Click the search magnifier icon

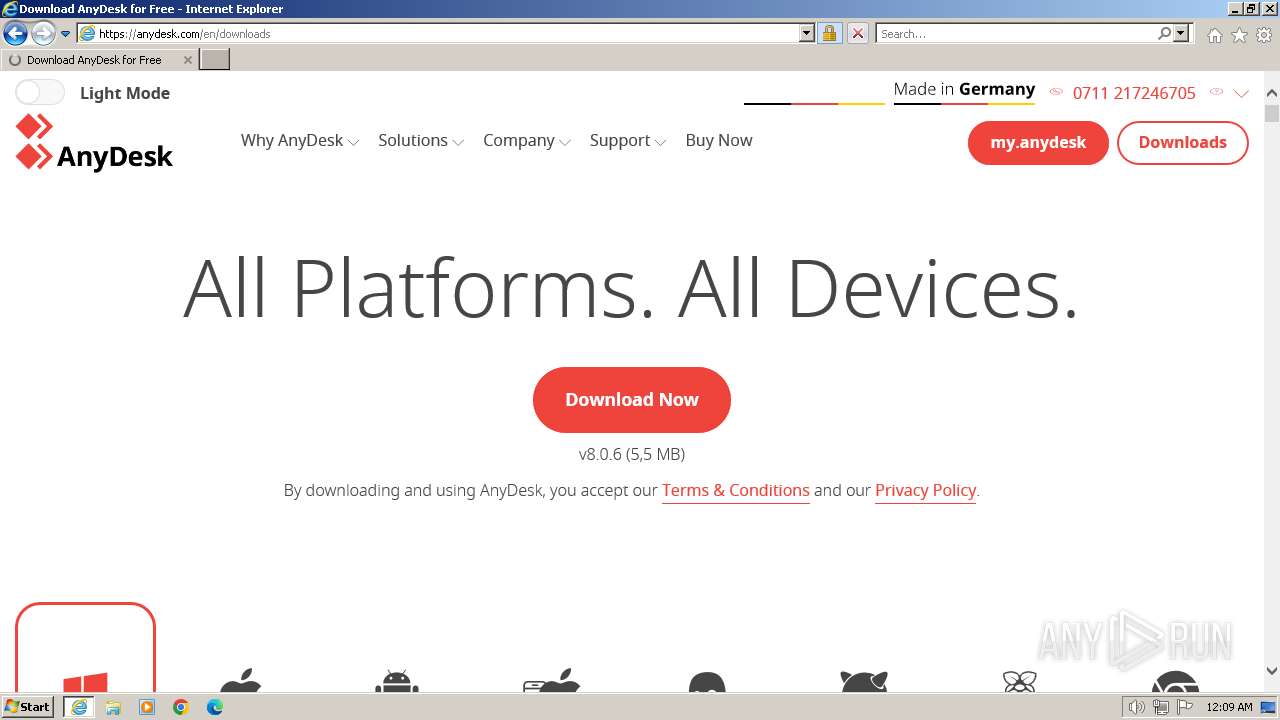pyautogui.click(x=1164, y=34)
